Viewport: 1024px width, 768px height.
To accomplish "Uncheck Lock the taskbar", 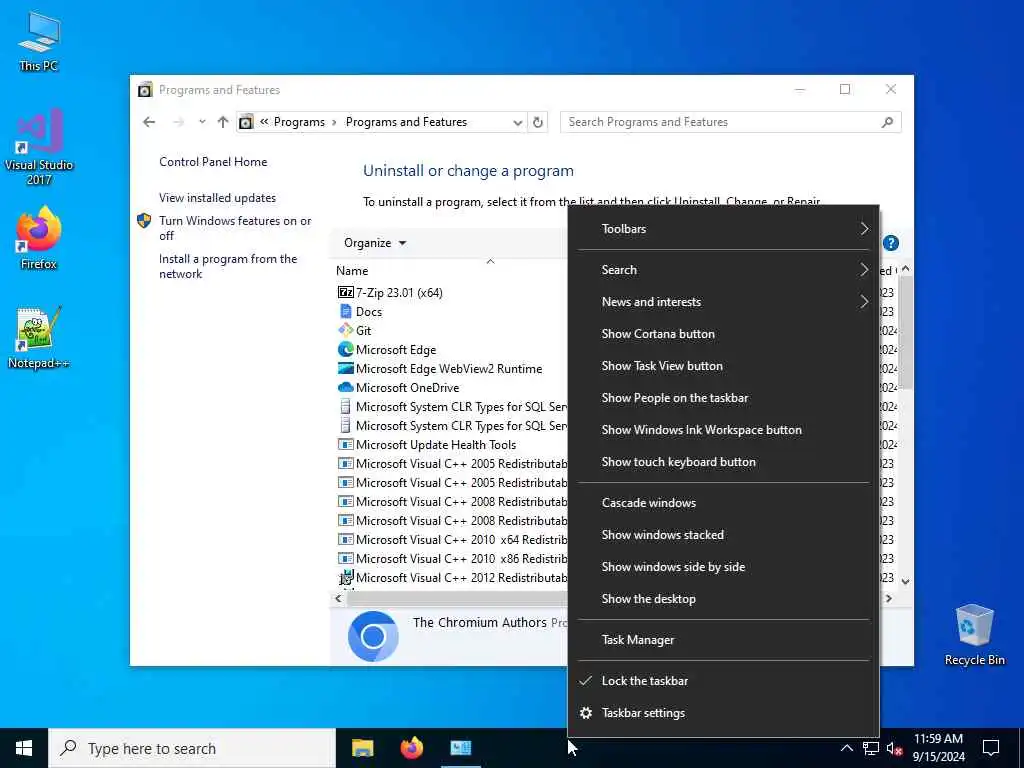I will click(x=724, y=680).
